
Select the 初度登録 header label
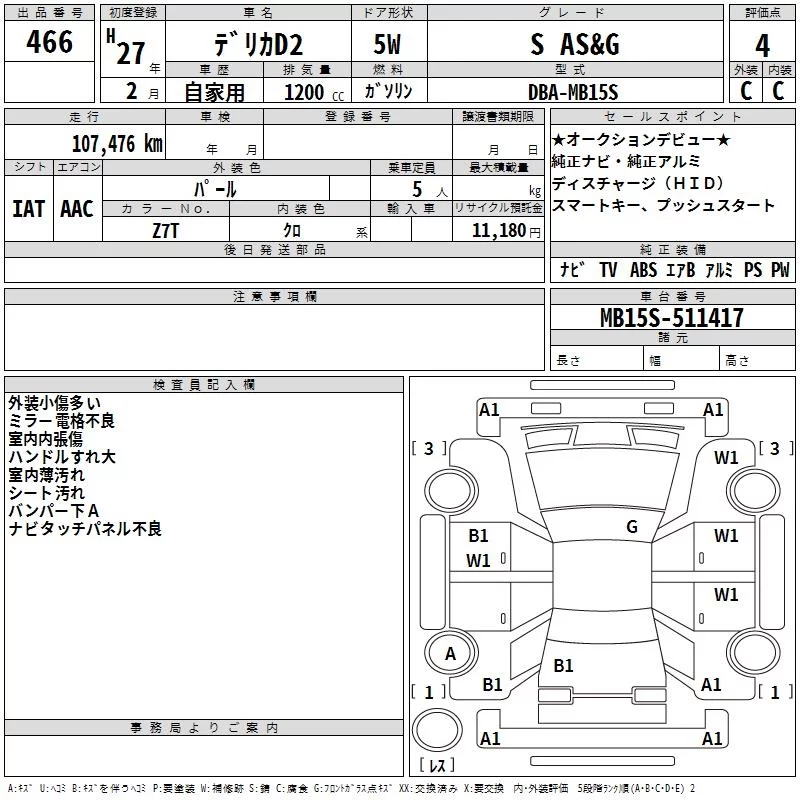point(133,13)
